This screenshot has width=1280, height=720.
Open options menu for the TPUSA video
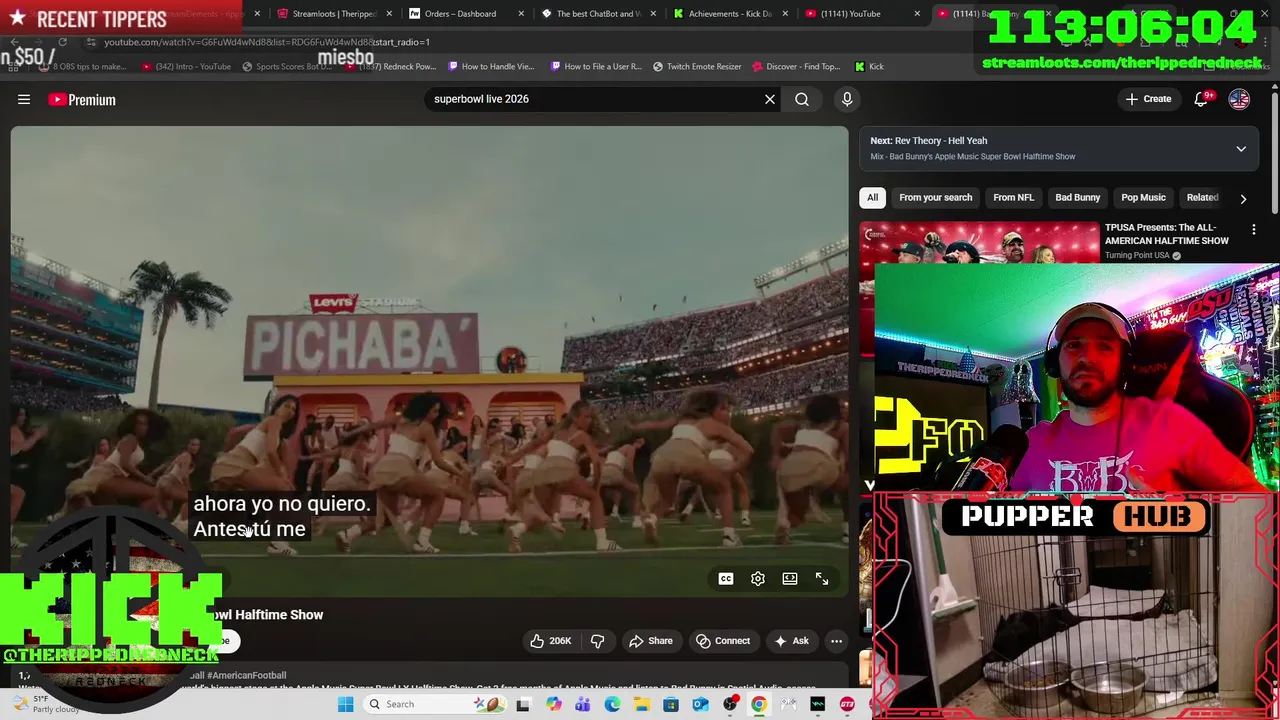(1254, 230)
